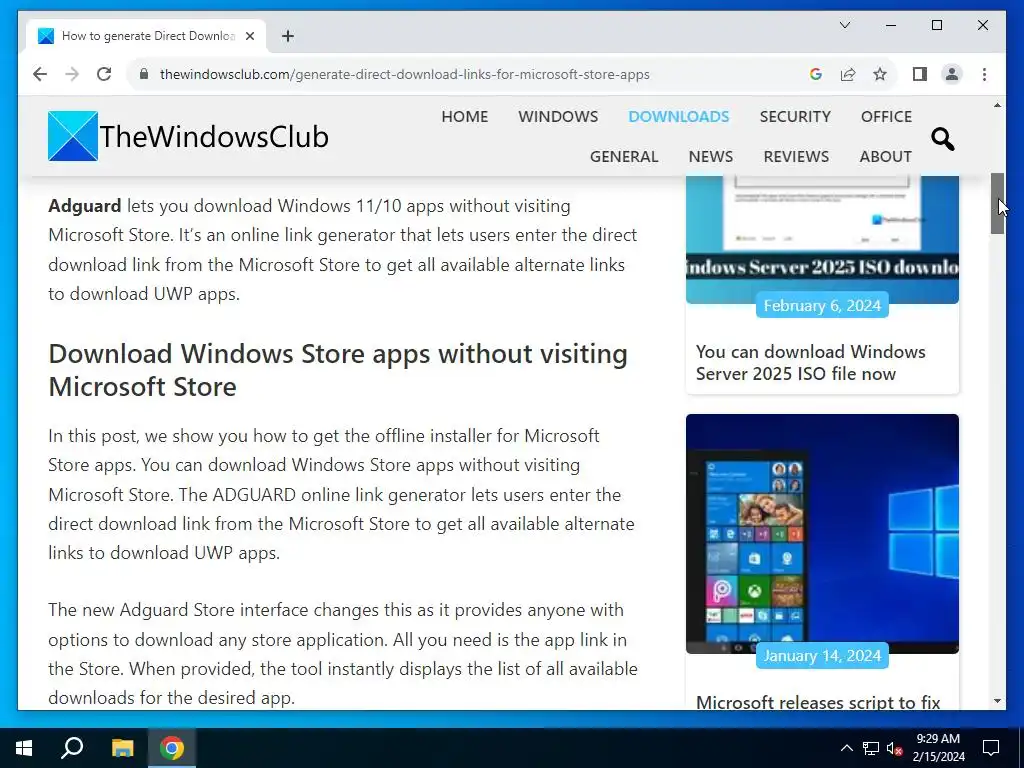
Task: Open the GENERAL menu item
Action: [x=624, y=157]
